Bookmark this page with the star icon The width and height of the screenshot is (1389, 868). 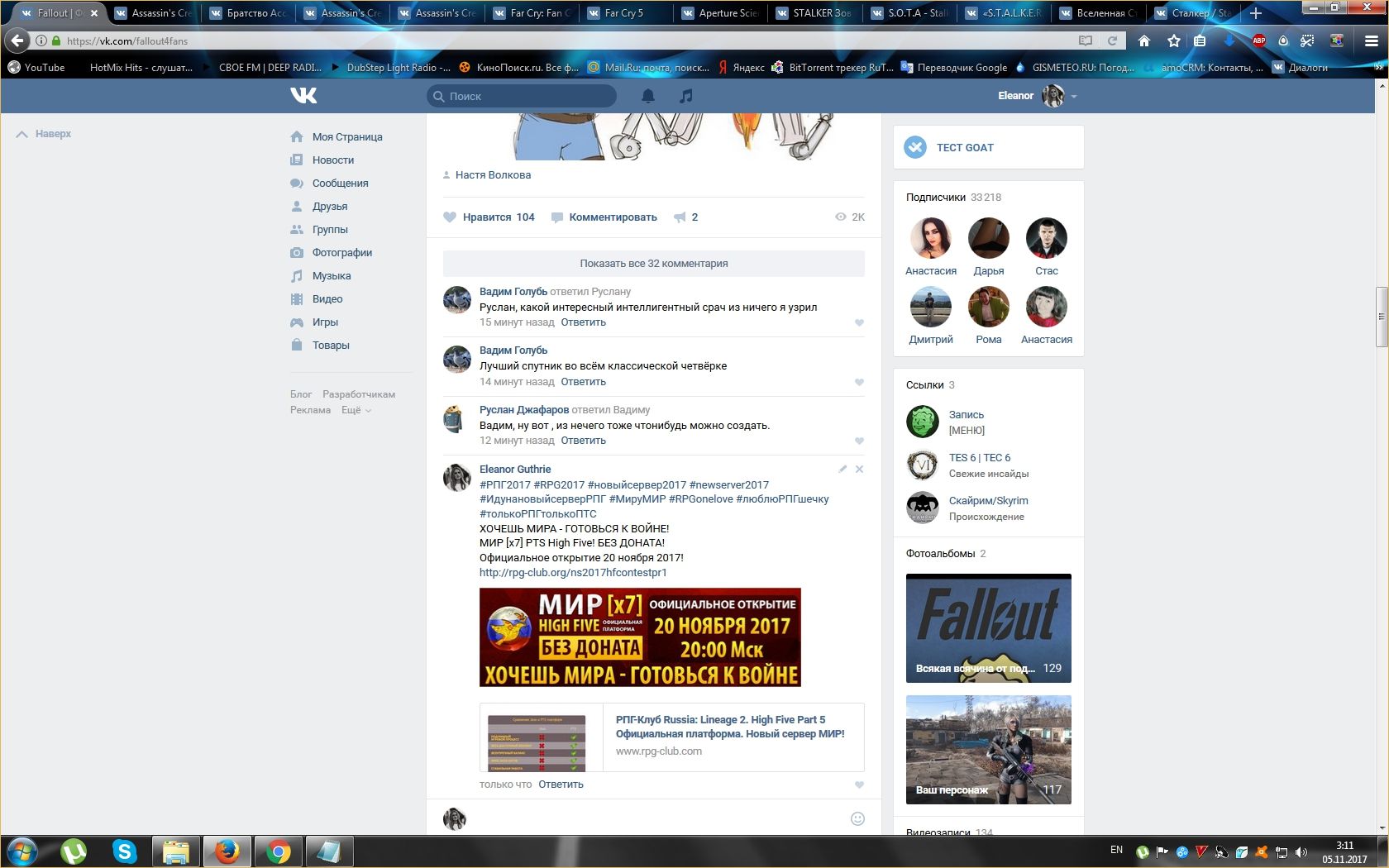(1173, 41)
